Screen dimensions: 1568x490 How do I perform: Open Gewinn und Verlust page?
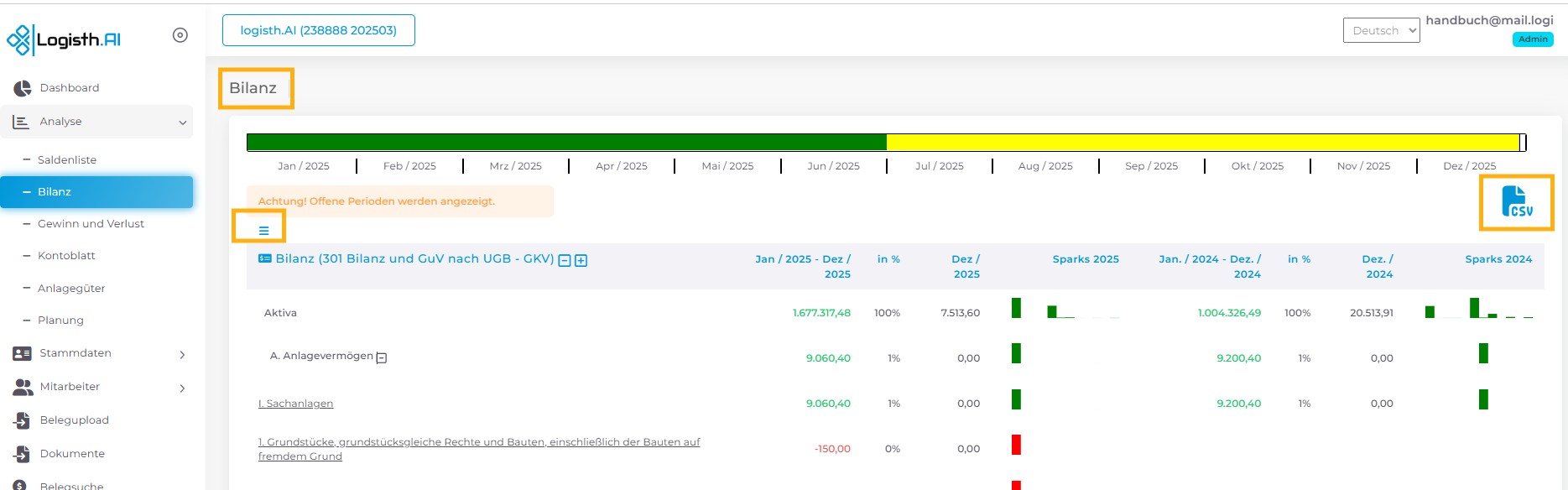91,224
